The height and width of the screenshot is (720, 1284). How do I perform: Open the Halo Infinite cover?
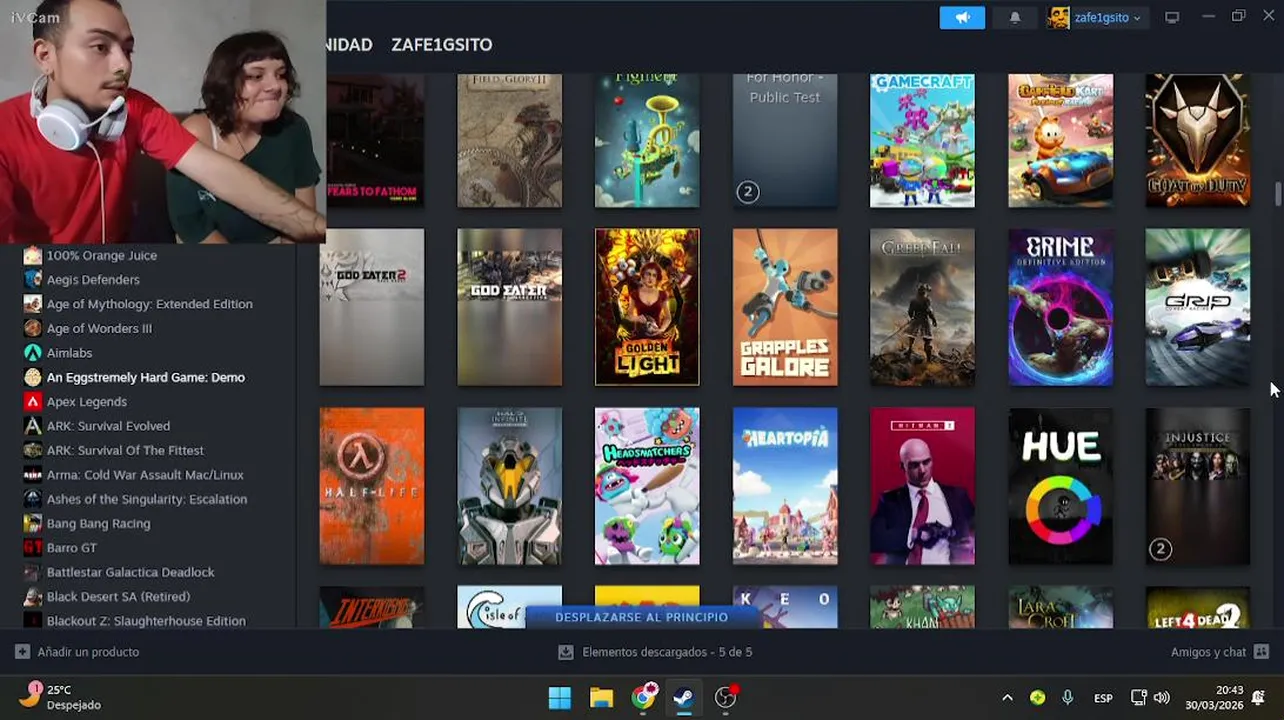(x=509, y=486)
